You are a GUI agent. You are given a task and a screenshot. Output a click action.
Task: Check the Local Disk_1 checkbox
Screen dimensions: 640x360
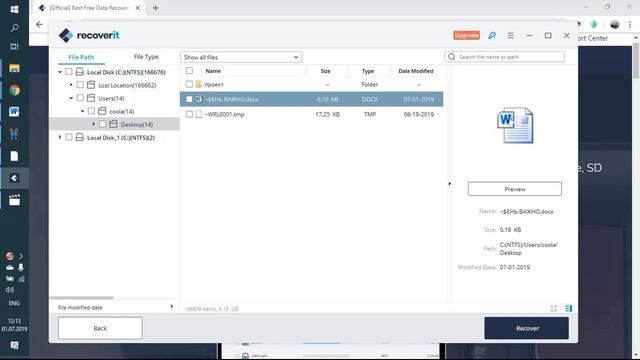click(x=69, y=137)
